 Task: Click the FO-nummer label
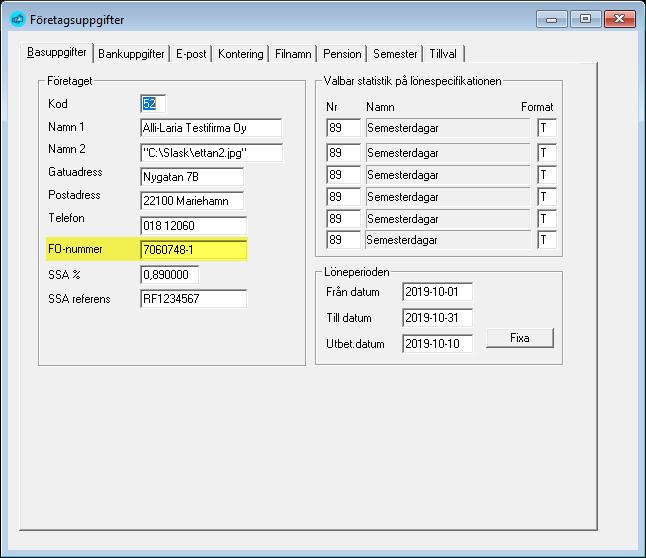point(75,249)
